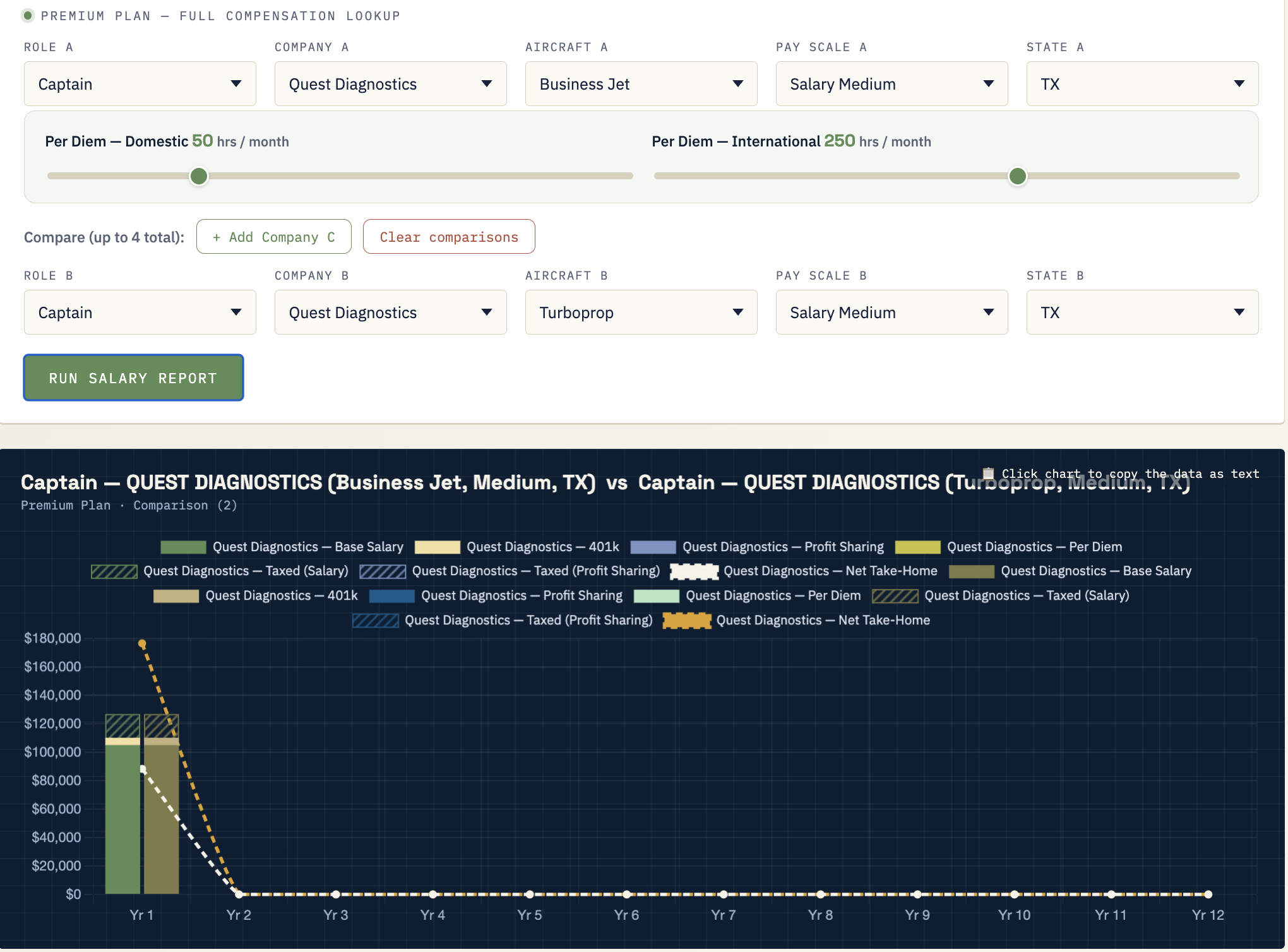The image size is (1288, 952).
Task: Click the green status dot before Premium Plan
Action: pos(28,15)
